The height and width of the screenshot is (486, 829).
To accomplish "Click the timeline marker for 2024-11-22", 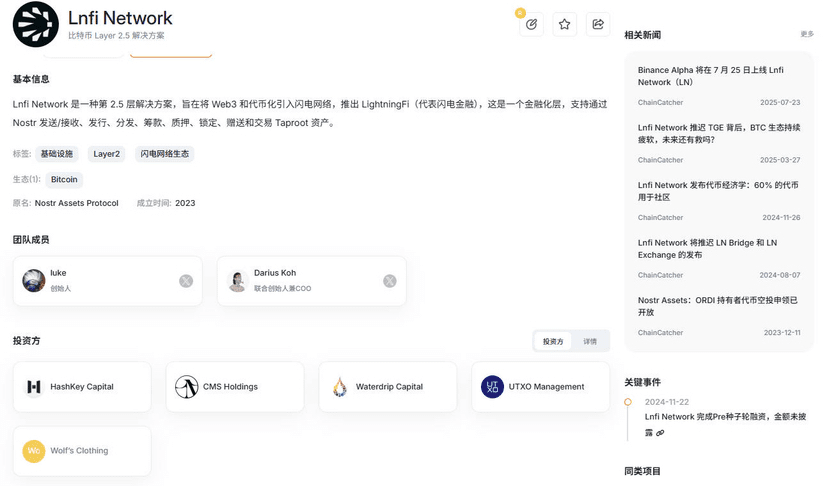I will (628, 402).
